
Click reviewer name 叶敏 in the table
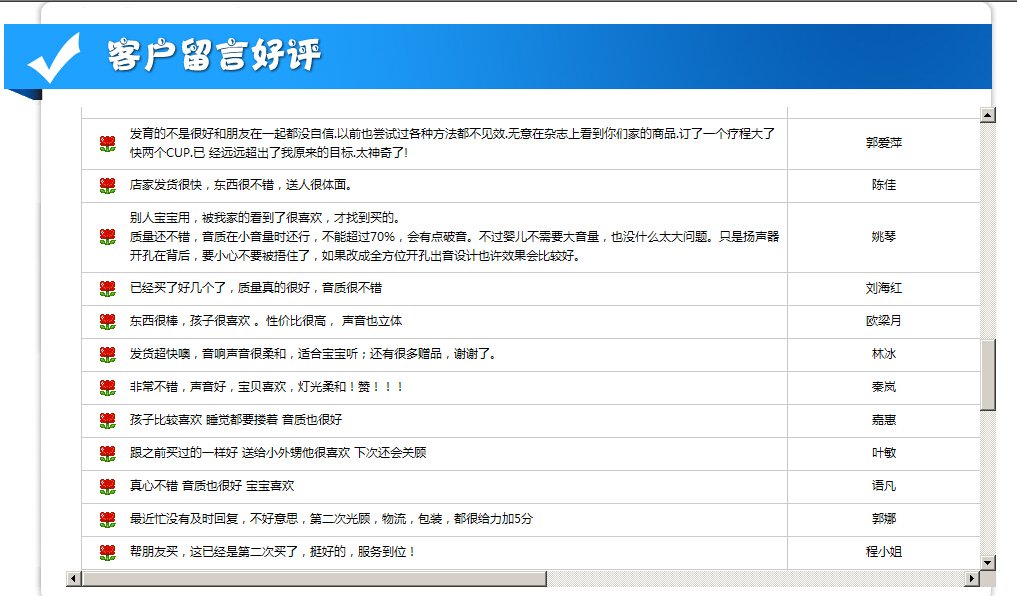click(883, 453)
